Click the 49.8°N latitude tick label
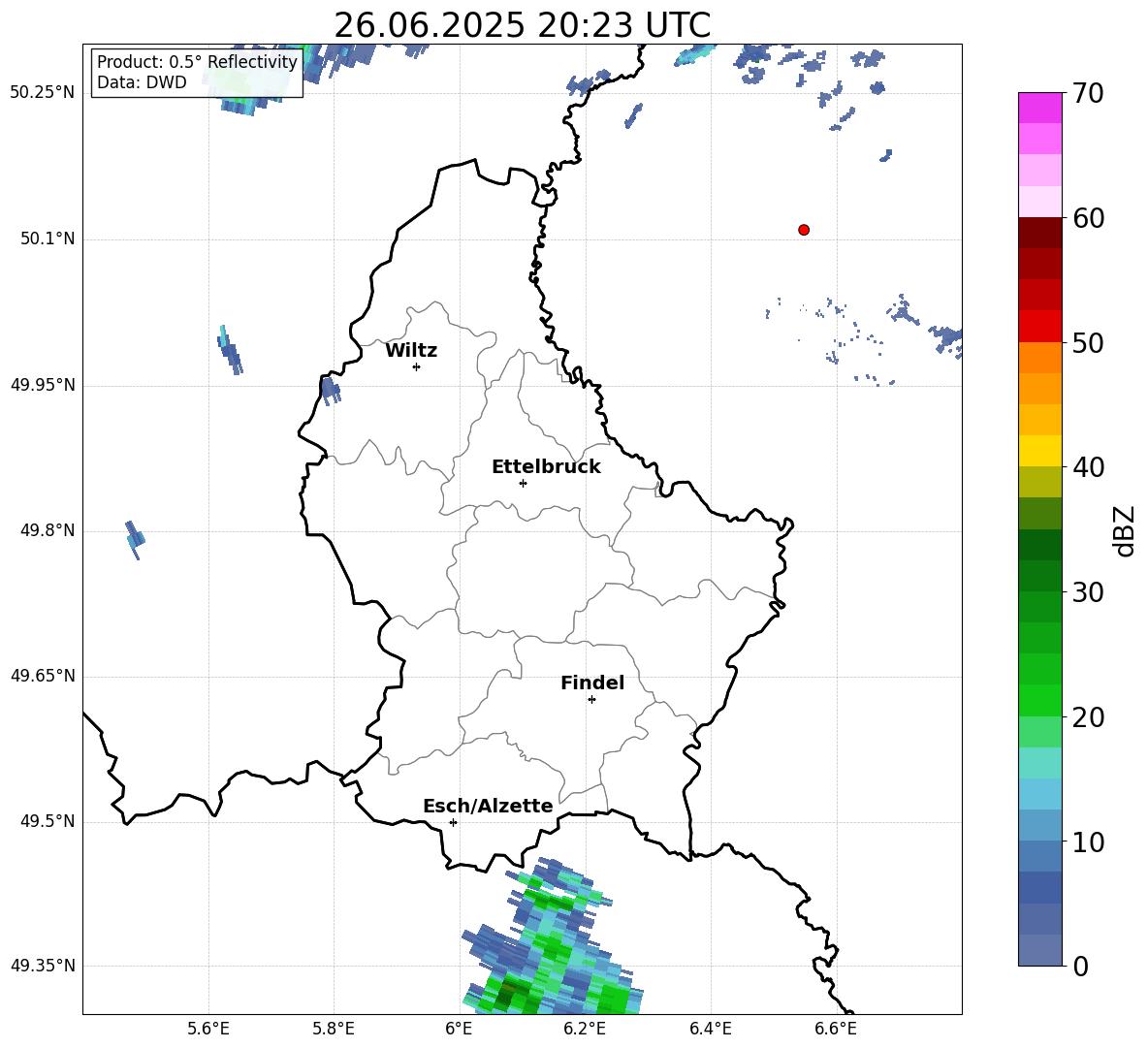 point(48,530)
